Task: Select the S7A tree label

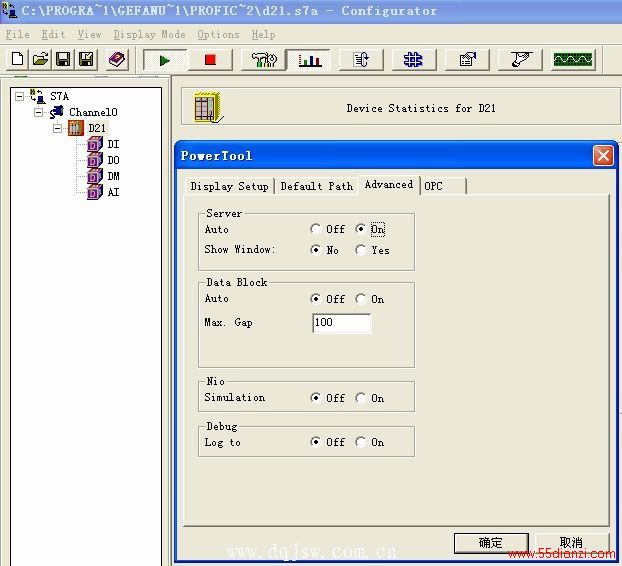Action: pos(59,96)
